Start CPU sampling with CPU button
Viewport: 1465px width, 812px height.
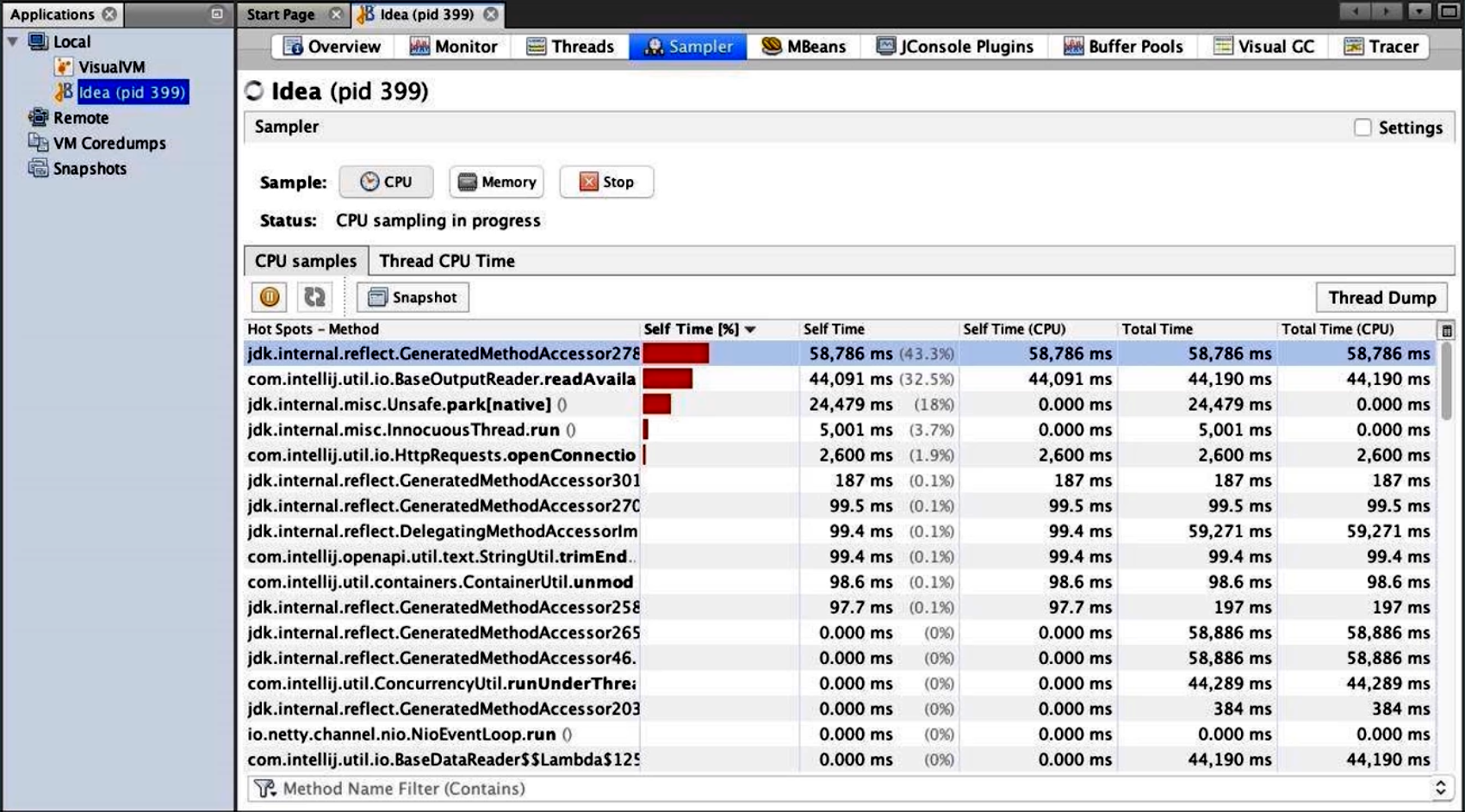pyautogui.click(x=386, y=182)
